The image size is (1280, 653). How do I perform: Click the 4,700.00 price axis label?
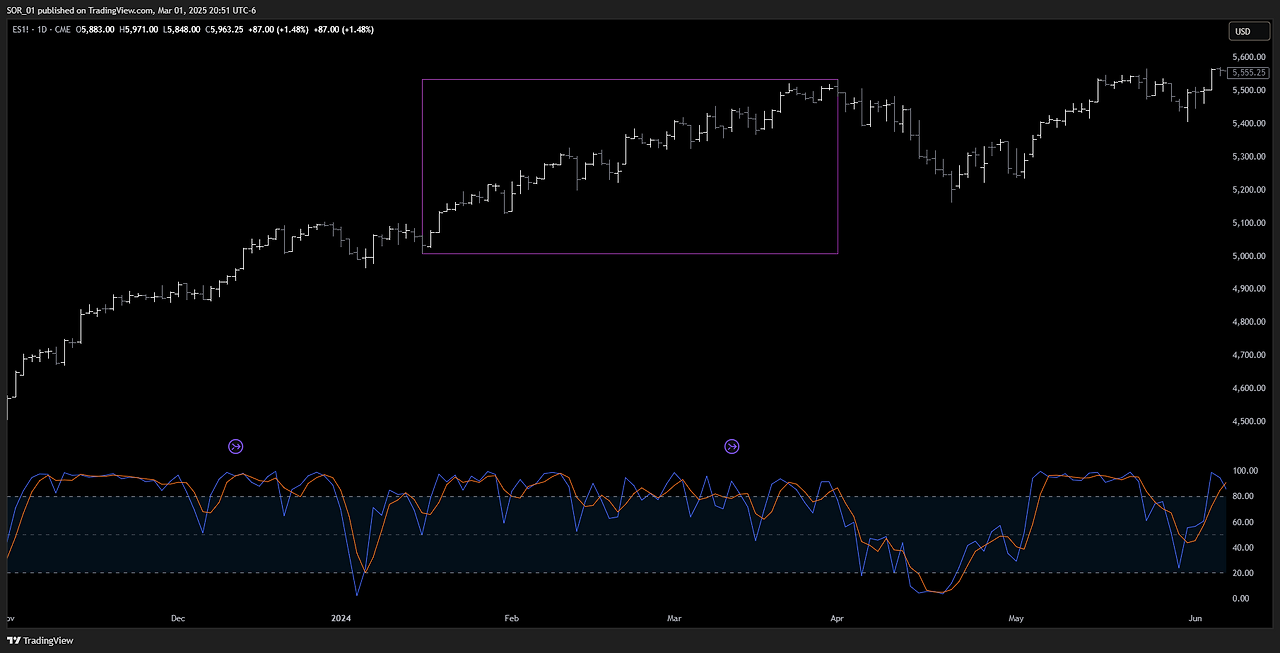(1250, 355)
